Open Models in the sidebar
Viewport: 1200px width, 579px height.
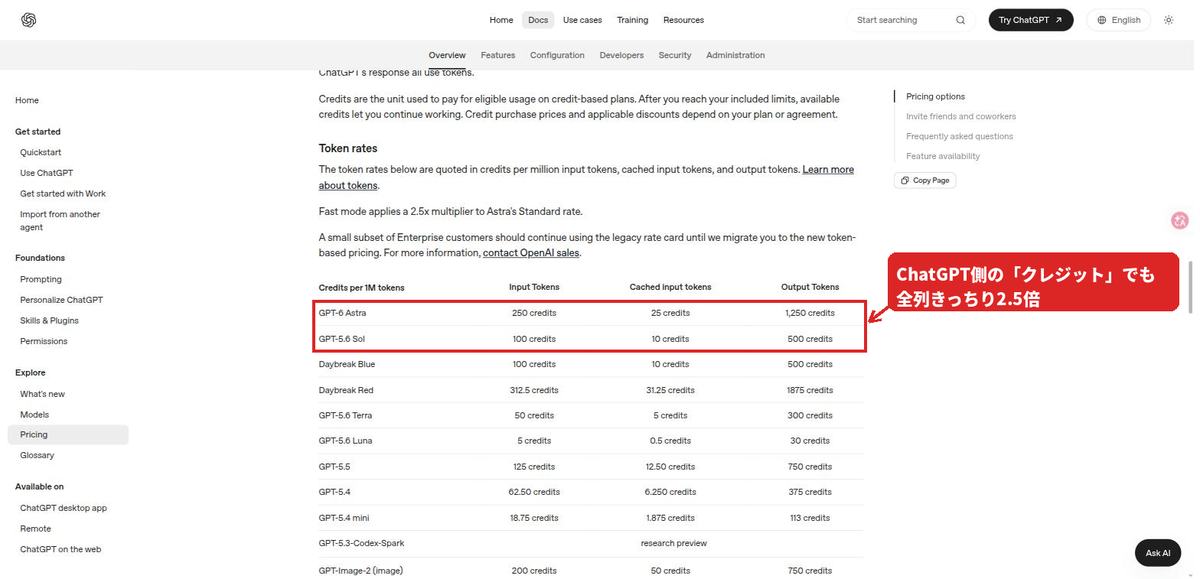click(34, 414)
